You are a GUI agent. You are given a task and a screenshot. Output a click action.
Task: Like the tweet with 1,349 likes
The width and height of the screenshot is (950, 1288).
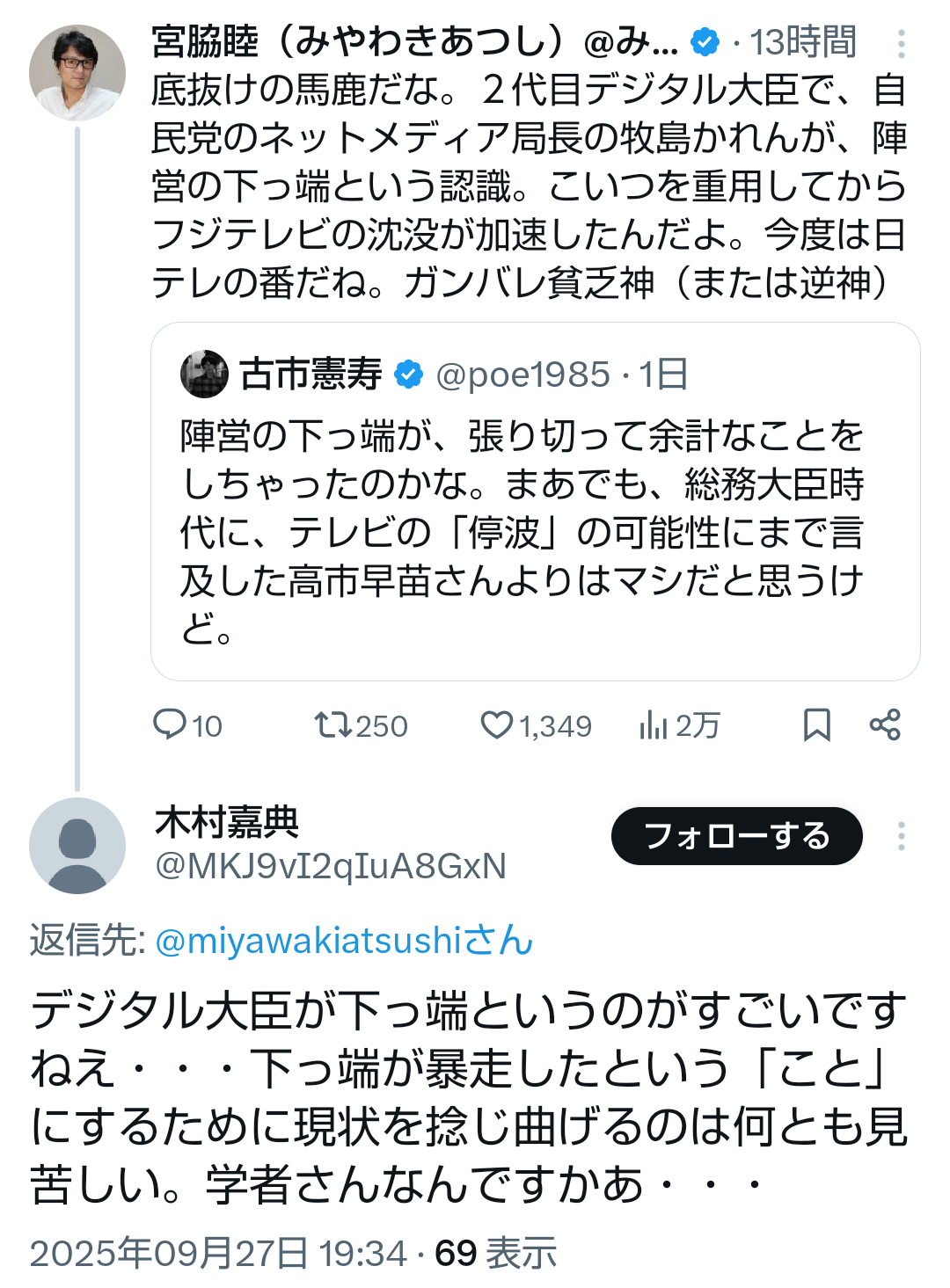pos(497,725)
